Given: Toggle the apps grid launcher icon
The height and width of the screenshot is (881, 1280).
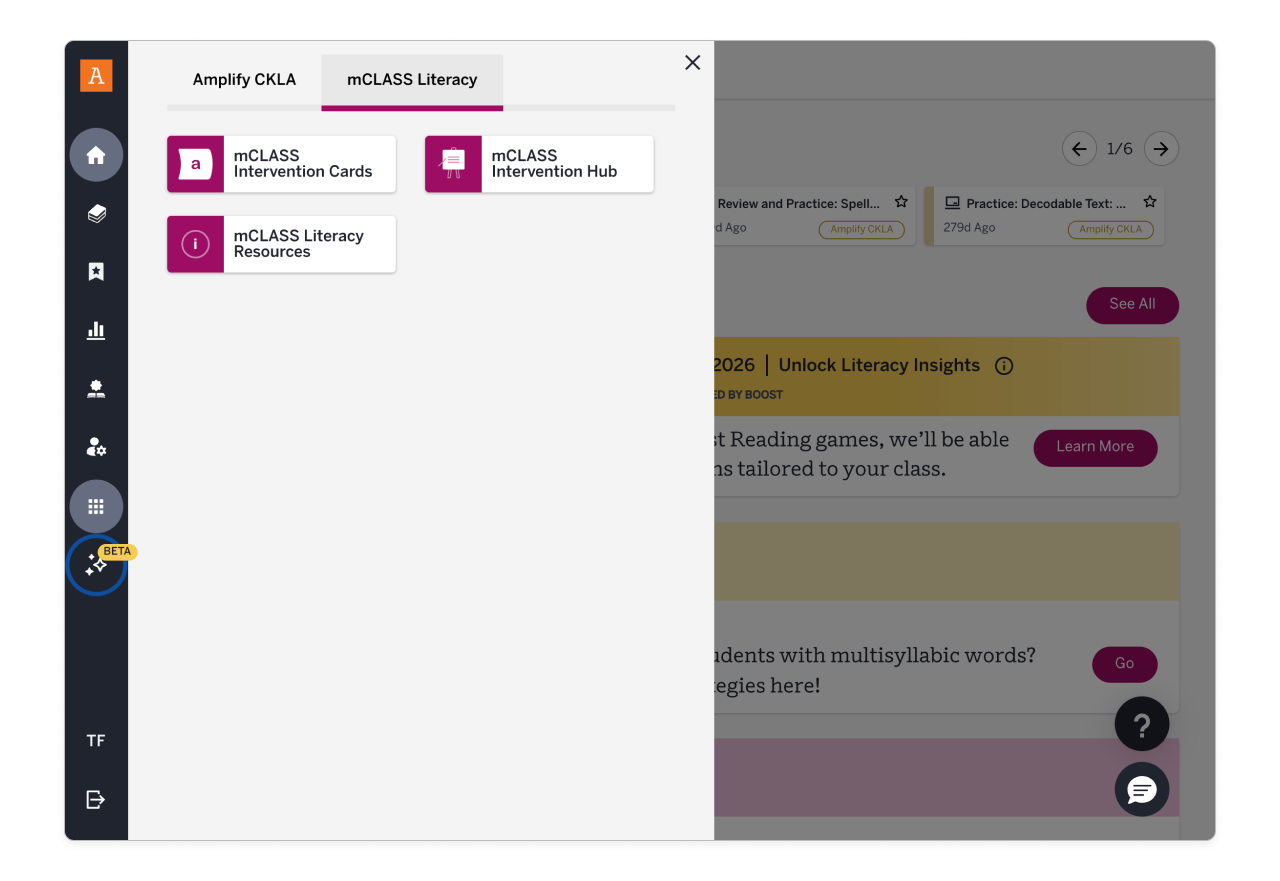Looking at the screenshot, I should [96, 506].
